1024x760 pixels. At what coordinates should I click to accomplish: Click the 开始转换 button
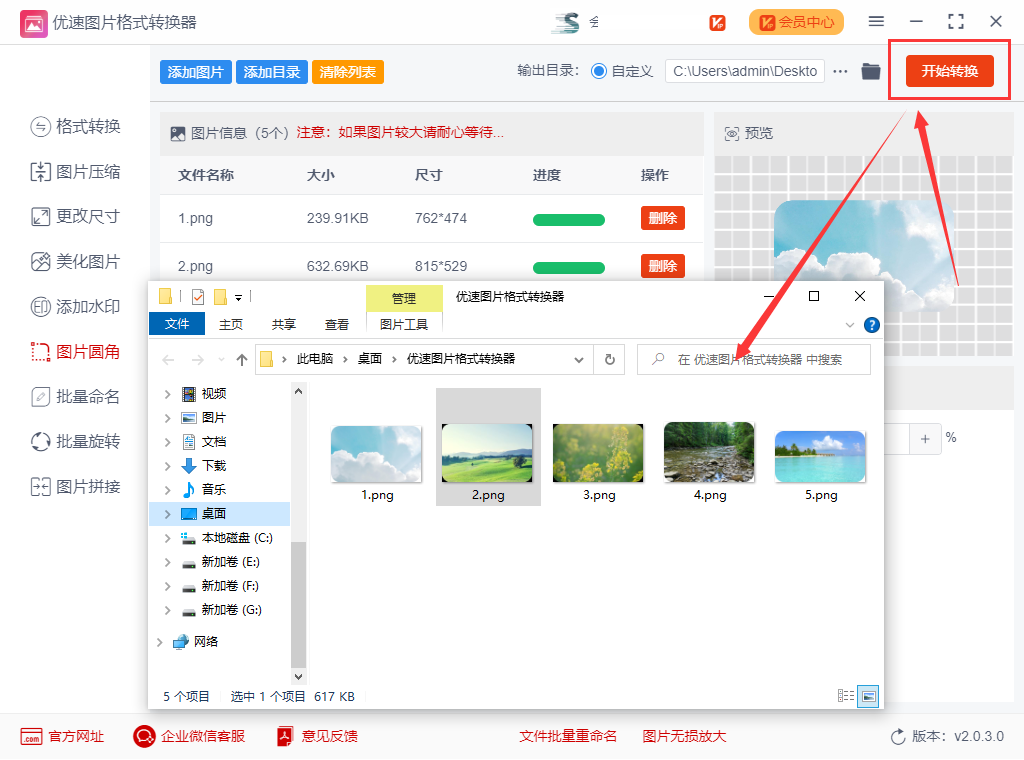pyautogui.click(x=950, y=71)
